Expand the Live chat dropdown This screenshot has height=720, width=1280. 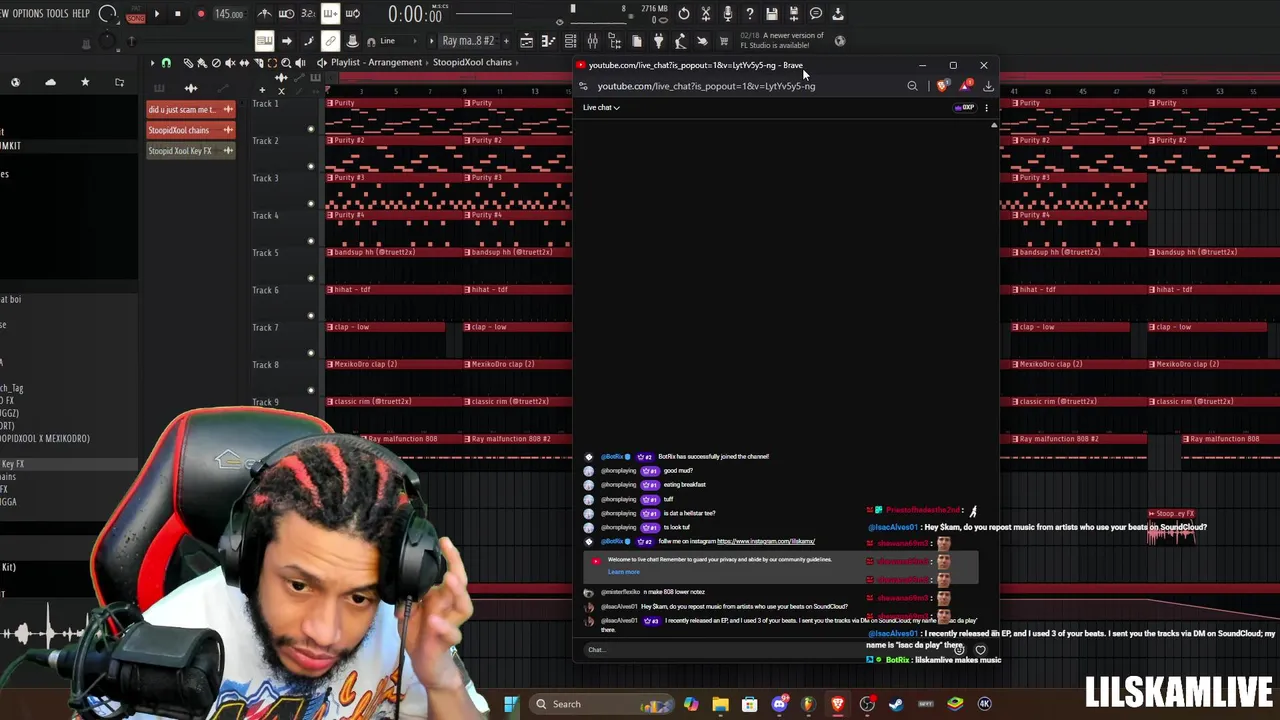coord(601,107)
